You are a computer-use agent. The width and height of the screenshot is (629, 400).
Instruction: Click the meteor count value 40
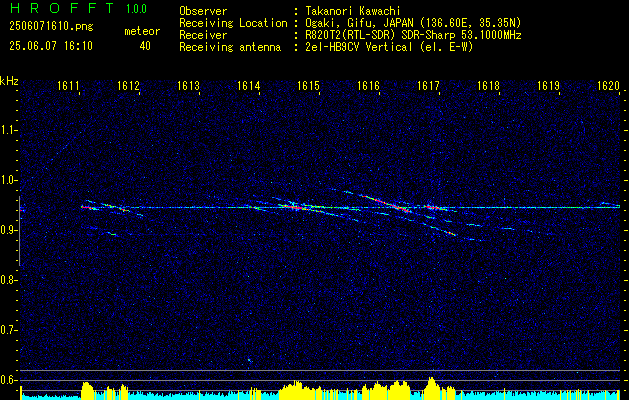pos(145,46)
